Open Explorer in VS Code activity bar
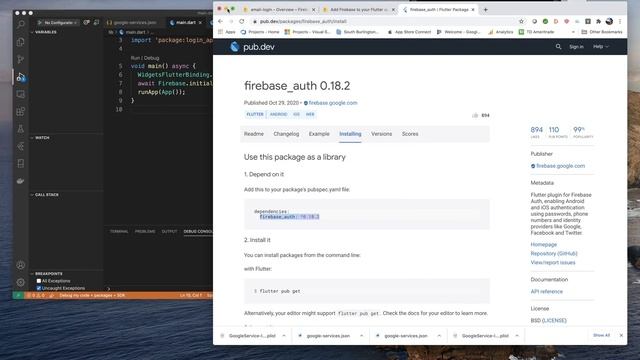This screenshot has width=640, height=360. pyautogui.click(x=20, y=42)
